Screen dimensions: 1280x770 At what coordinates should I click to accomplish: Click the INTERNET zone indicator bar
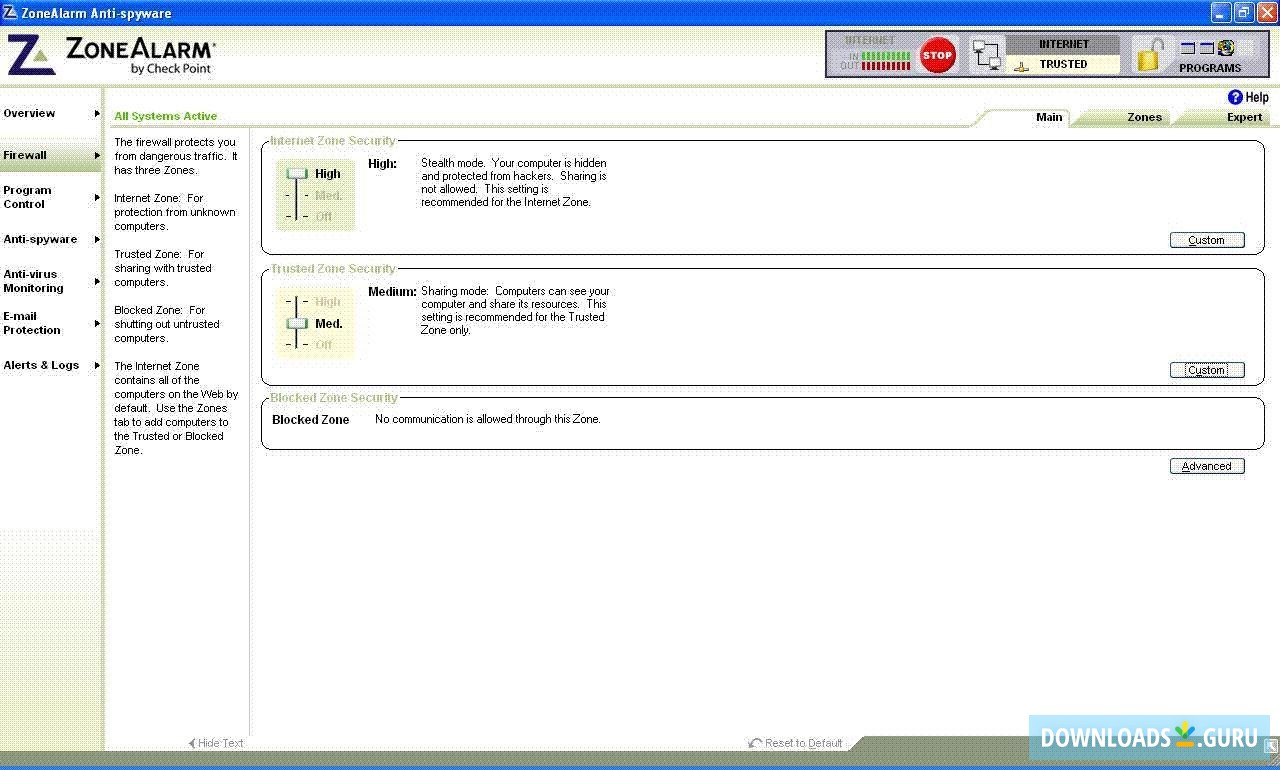click(x=1063, y=45)
